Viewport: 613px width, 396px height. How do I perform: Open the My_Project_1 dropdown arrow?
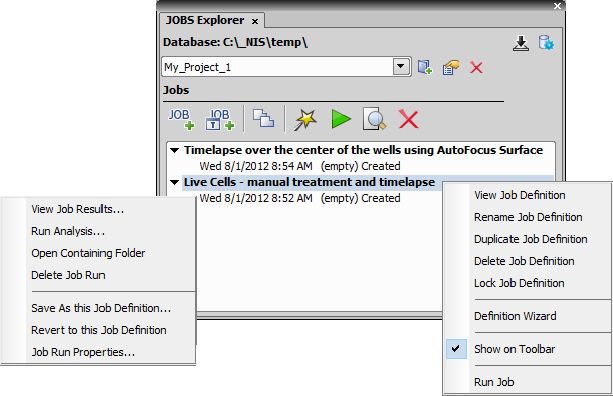pyautogui.click(x=401, y=66)
